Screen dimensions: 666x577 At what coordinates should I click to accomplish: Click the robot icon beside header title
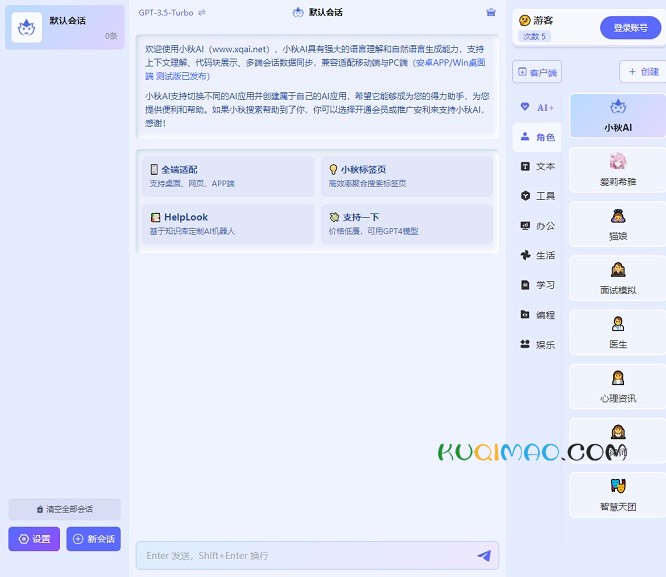(x=298, y=12)
